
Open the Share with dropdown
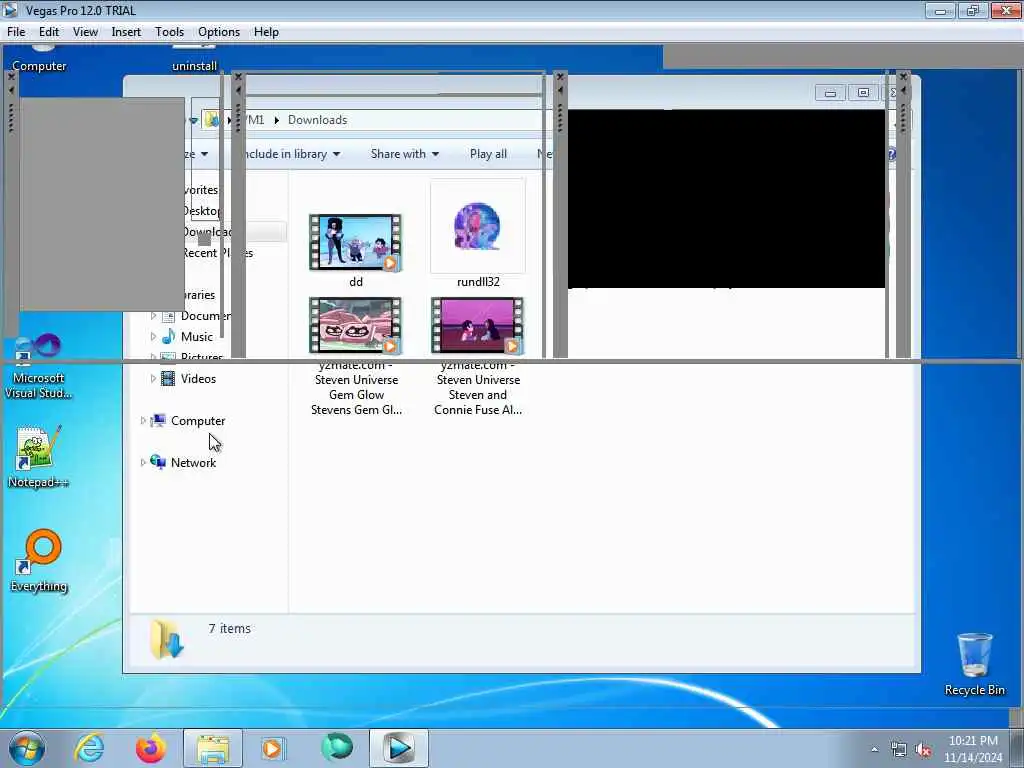[405, 154]
